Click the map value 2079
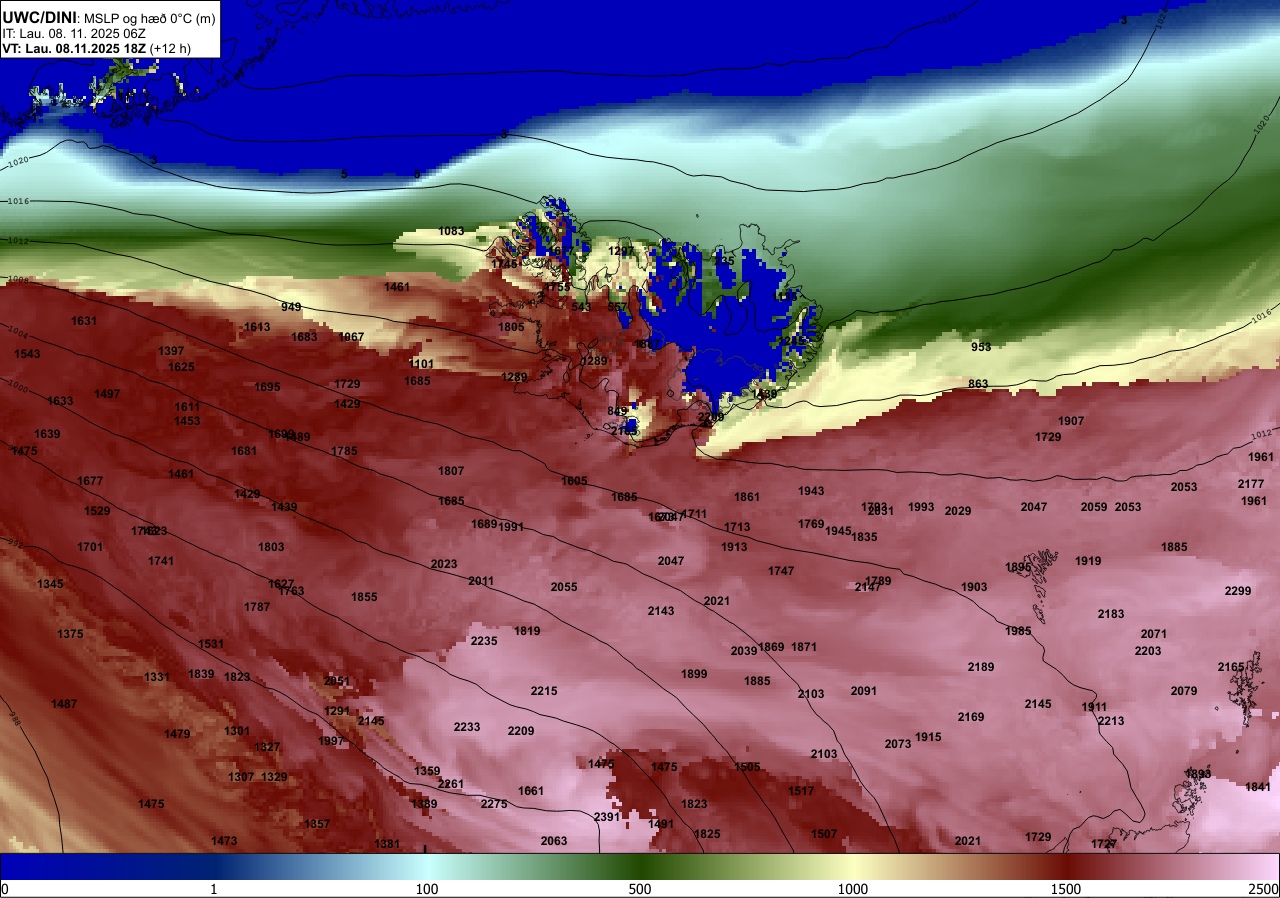 1184,691
